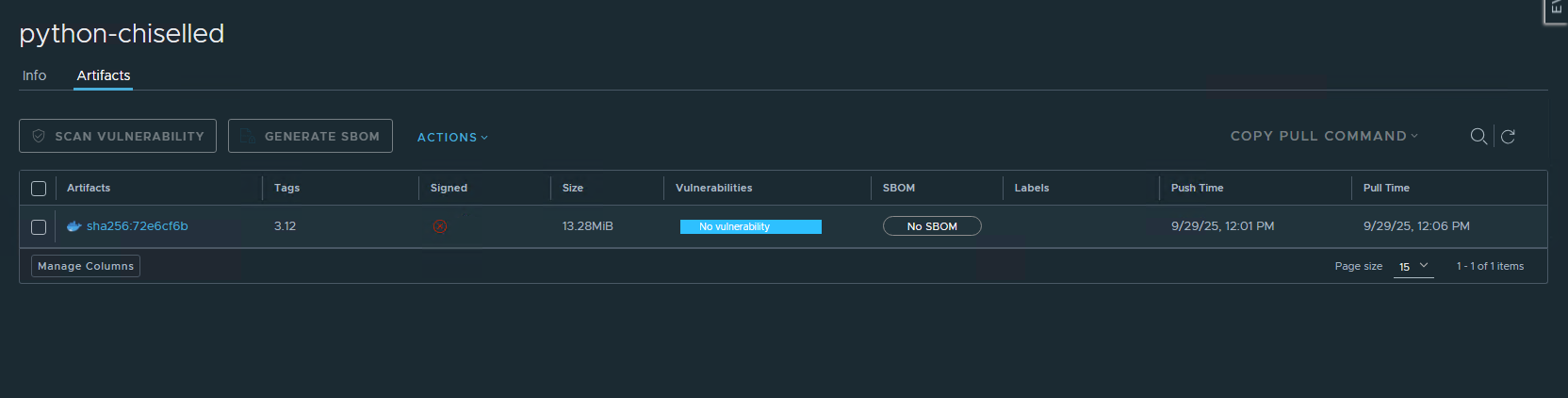Image resolution: width=1568 pixels, height=398 pixels.
Task: Sort by Size column header
Action: pos(572,188)
